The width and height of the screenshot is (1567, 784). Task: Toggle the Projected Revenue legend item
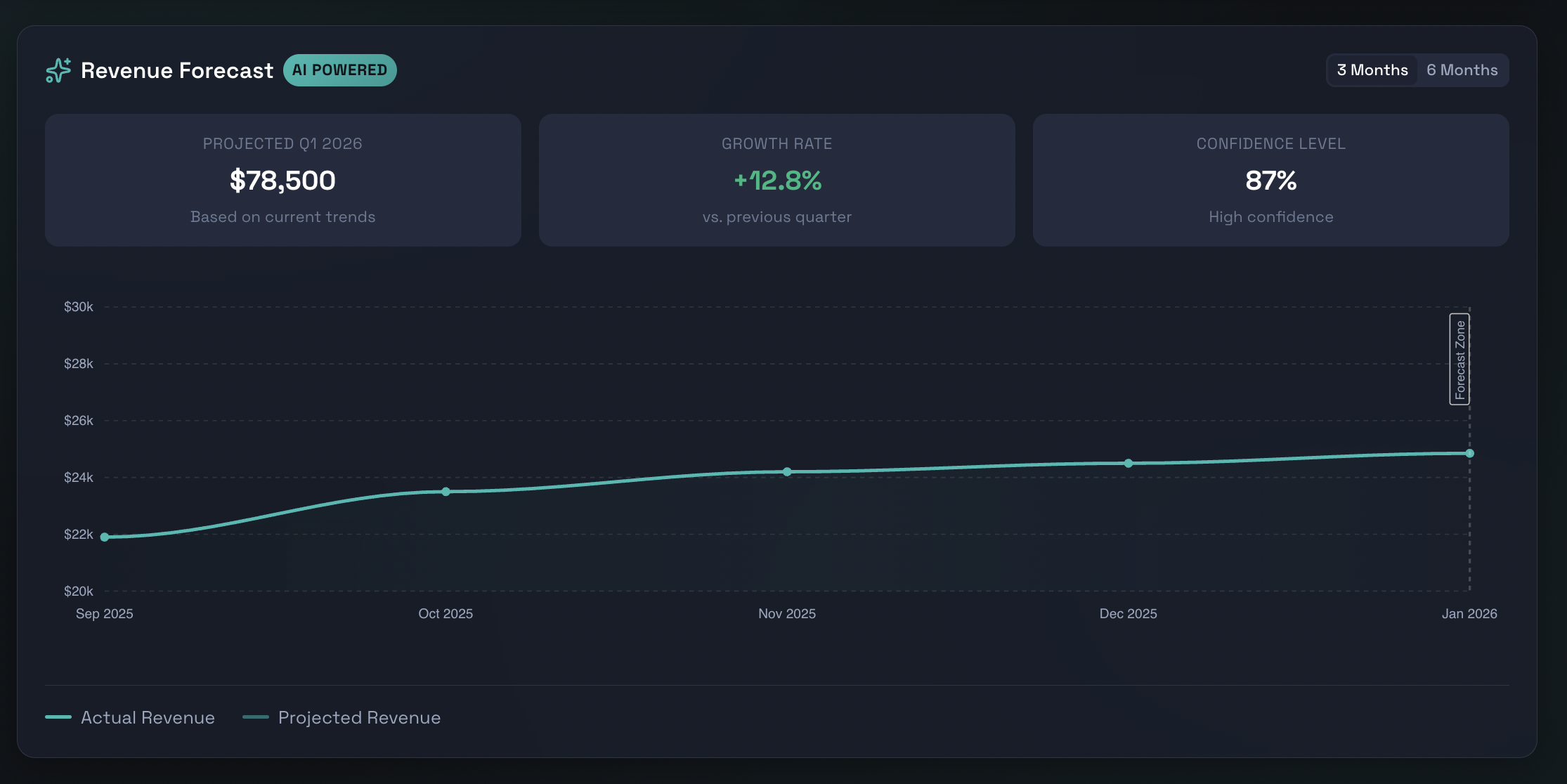[x=359, y=717]
